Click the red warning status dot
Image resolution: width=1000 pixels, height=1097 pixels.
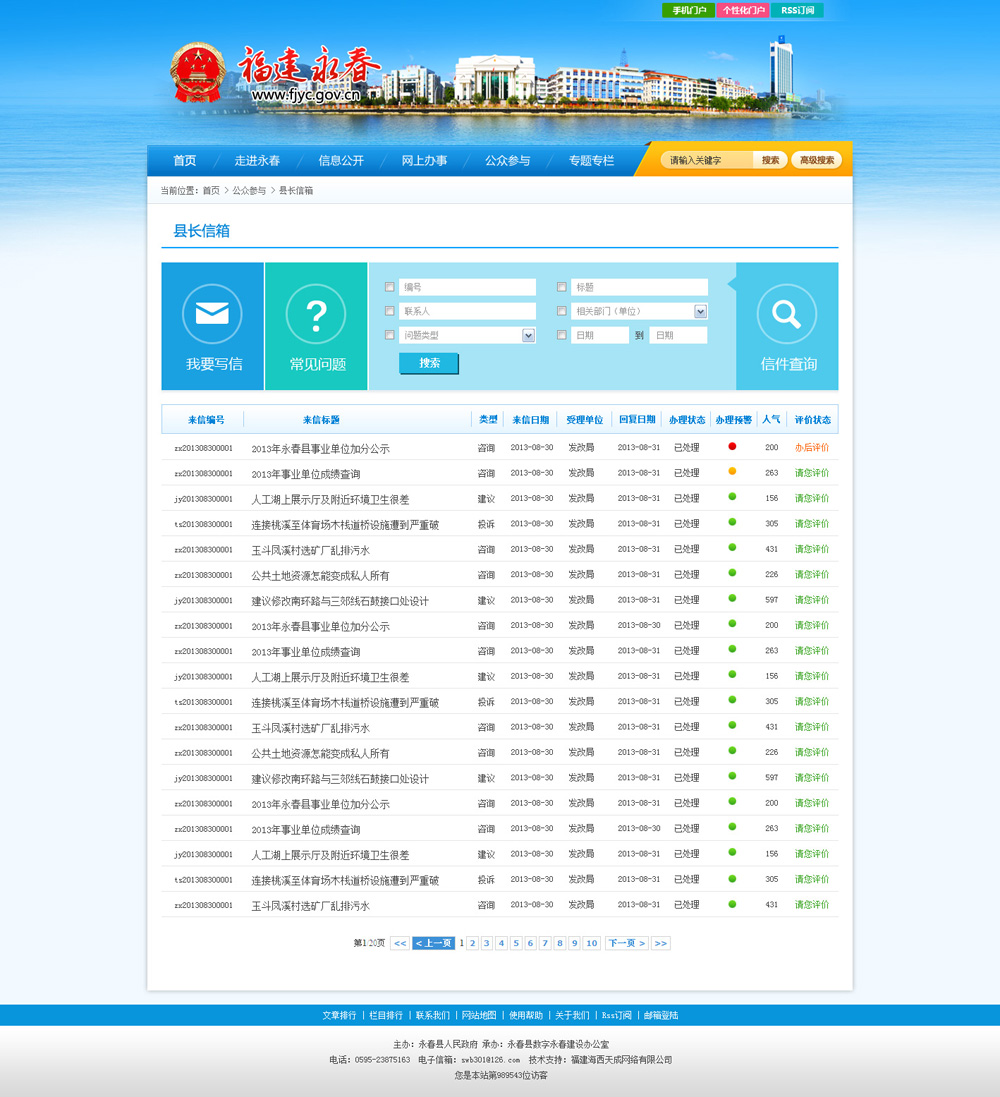point(732,446)
